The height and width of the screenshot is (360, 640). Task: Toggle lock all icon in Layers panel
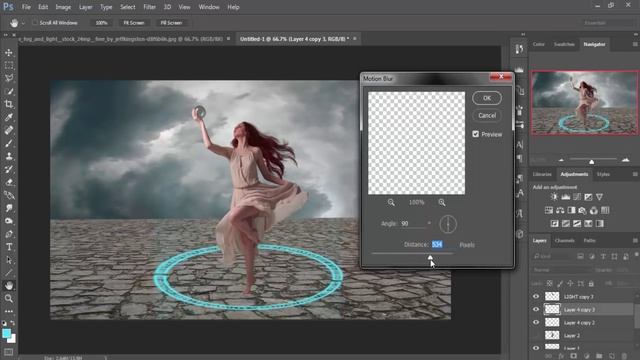coord(591,283)
